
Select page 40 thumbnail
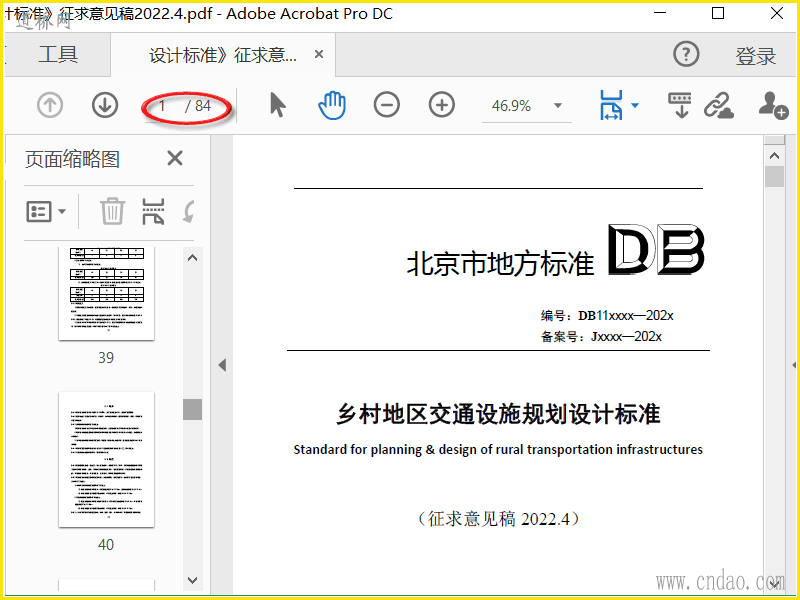point(107,460)
